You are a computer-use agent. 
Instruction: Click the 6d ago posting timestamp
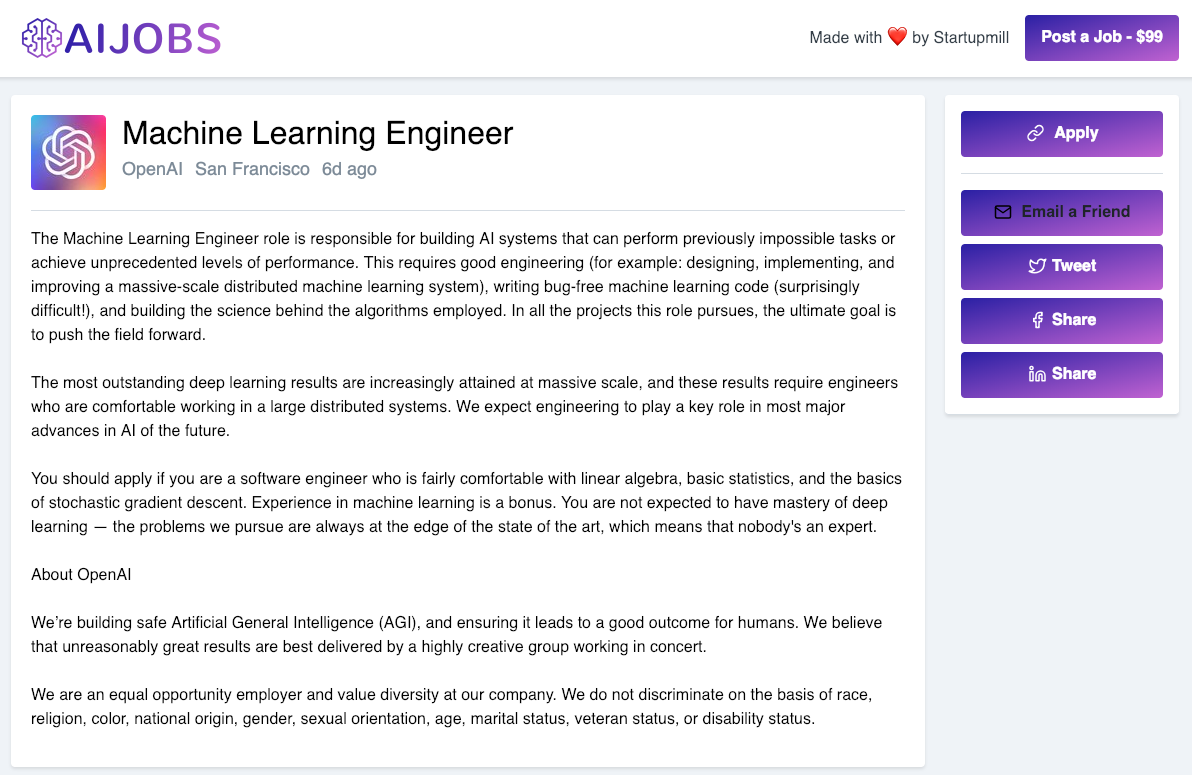point(349,169)
